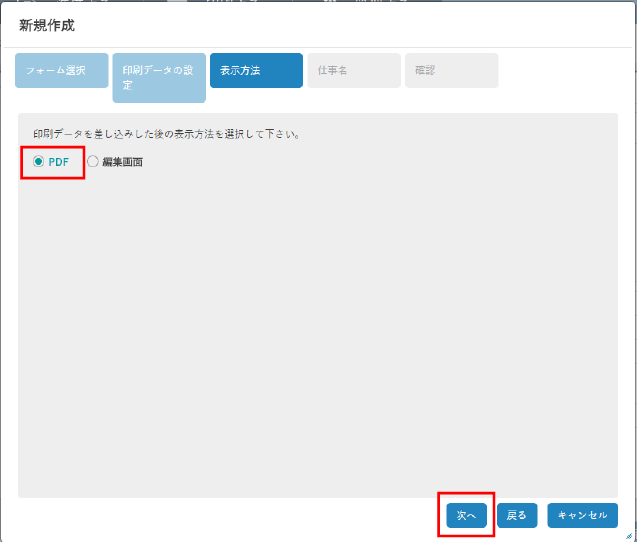Select the PDF radio button
The height and width of the screenshot is (542, 637).
(x=39, y=162)
